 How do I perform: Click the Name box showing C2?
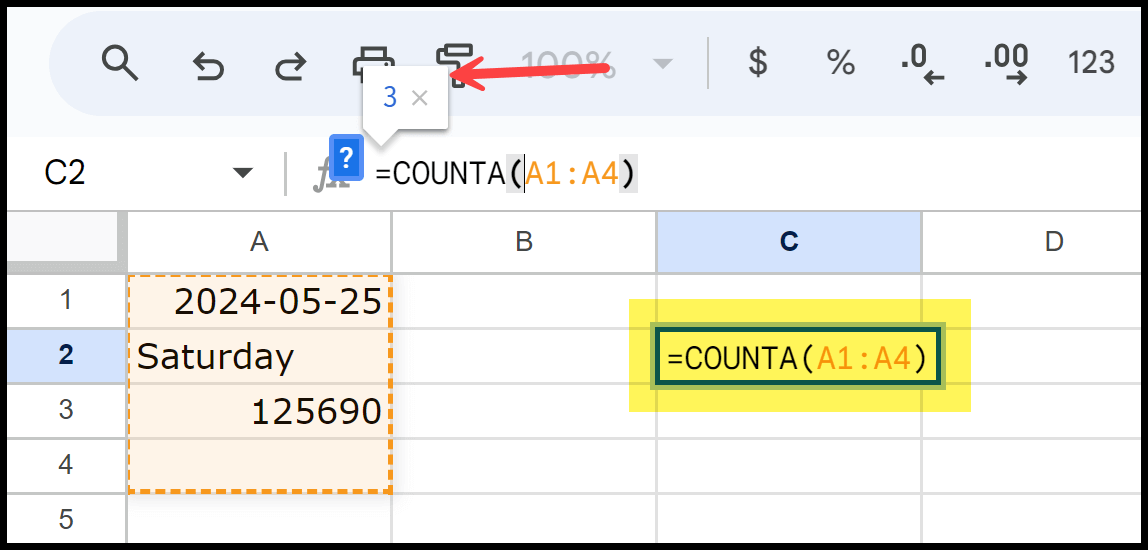coord(65,174)
